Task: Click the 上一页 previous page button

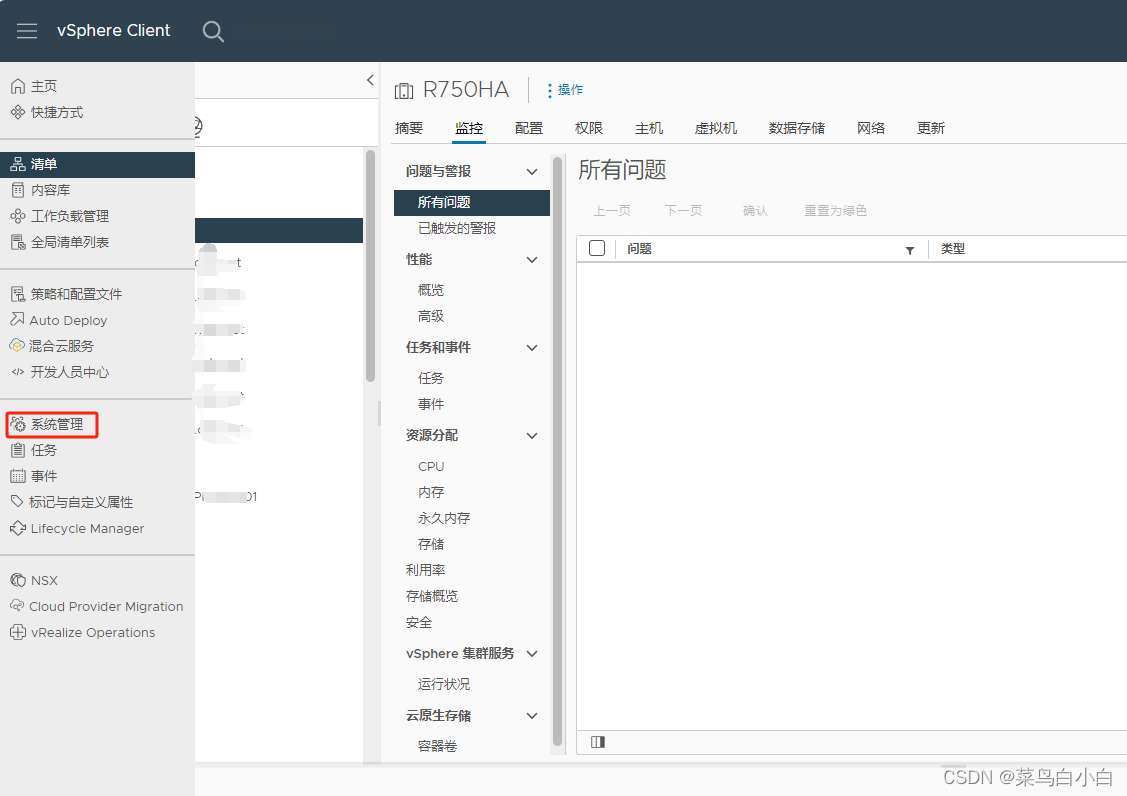Action: 612,211
